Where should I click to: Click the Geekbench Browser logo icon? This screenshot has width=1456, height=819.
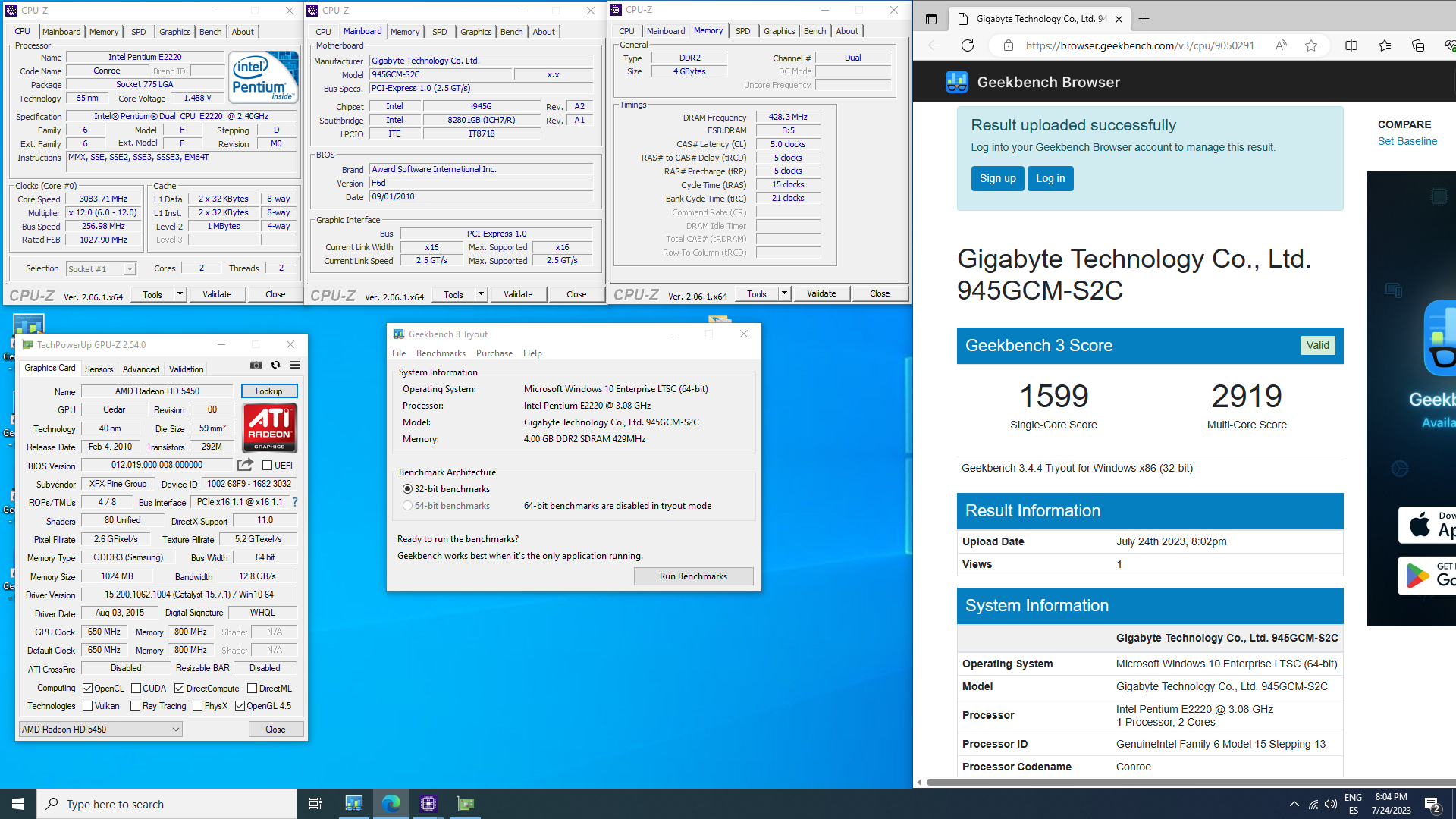click(x=957, y=82)
